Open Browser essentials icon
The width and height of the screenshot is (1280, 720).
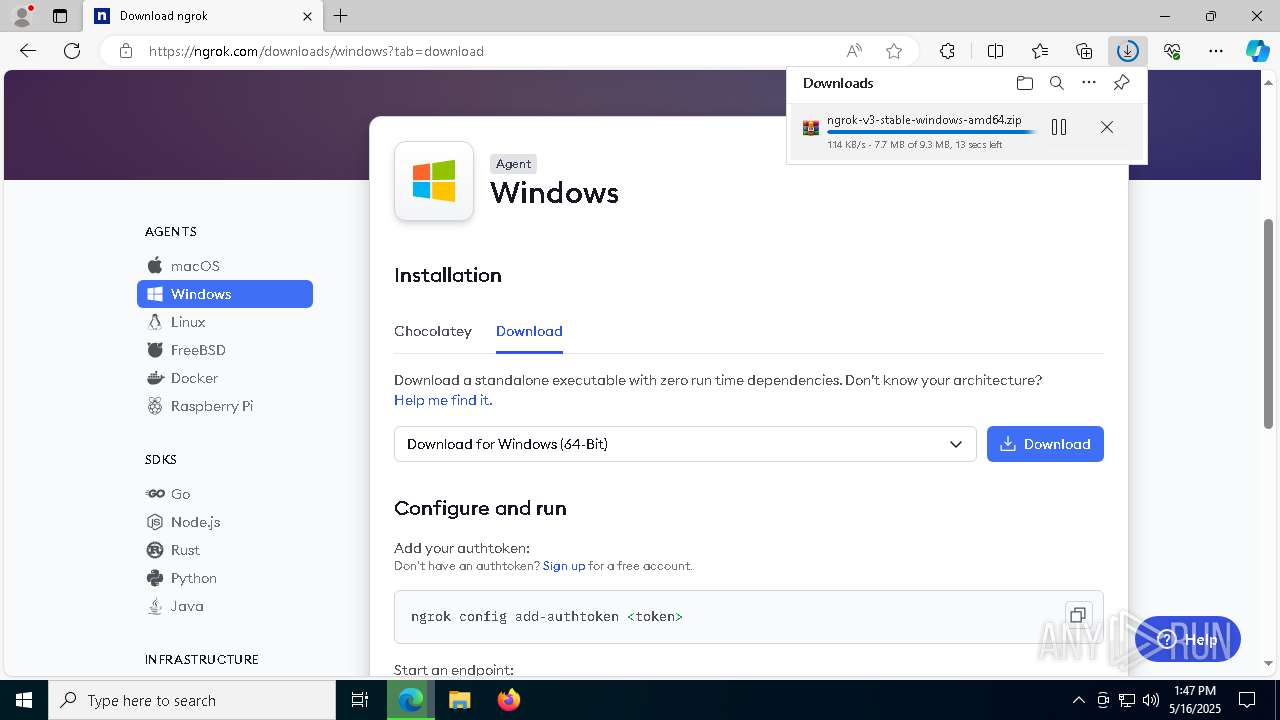pos(1172,51)
